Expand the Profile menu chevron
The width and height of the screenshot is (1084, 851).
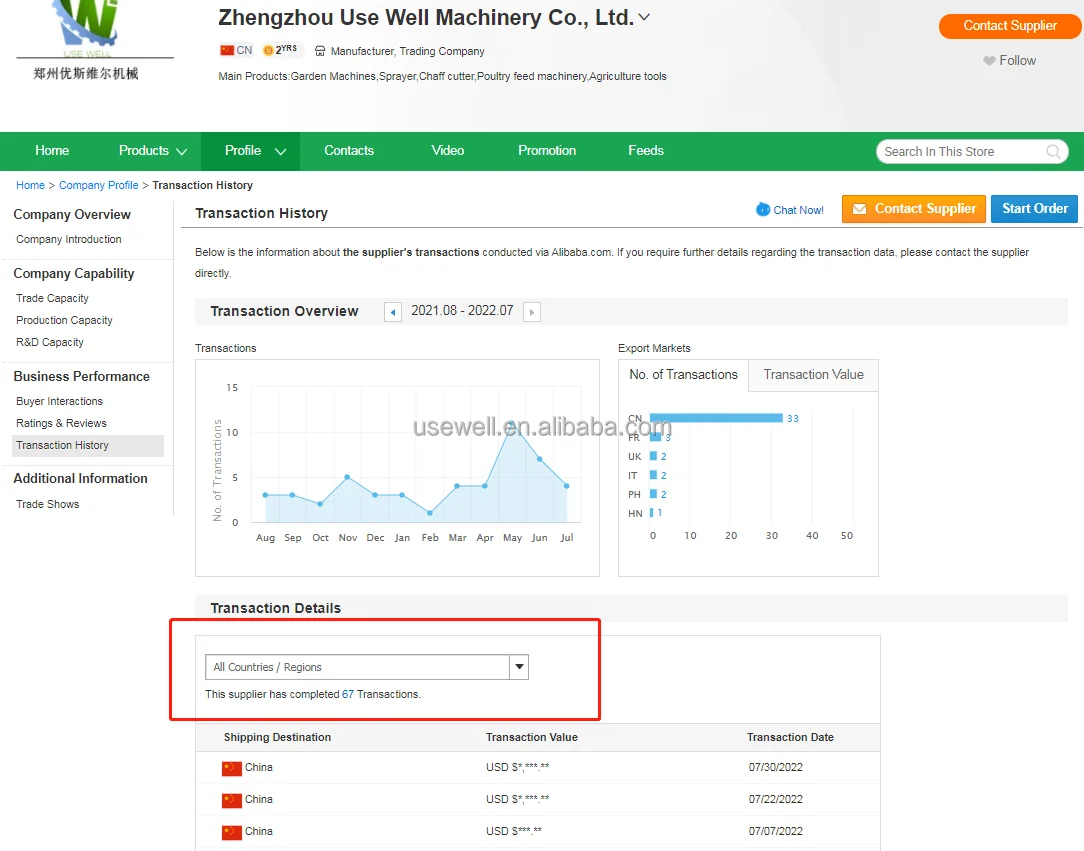(280, 152)
